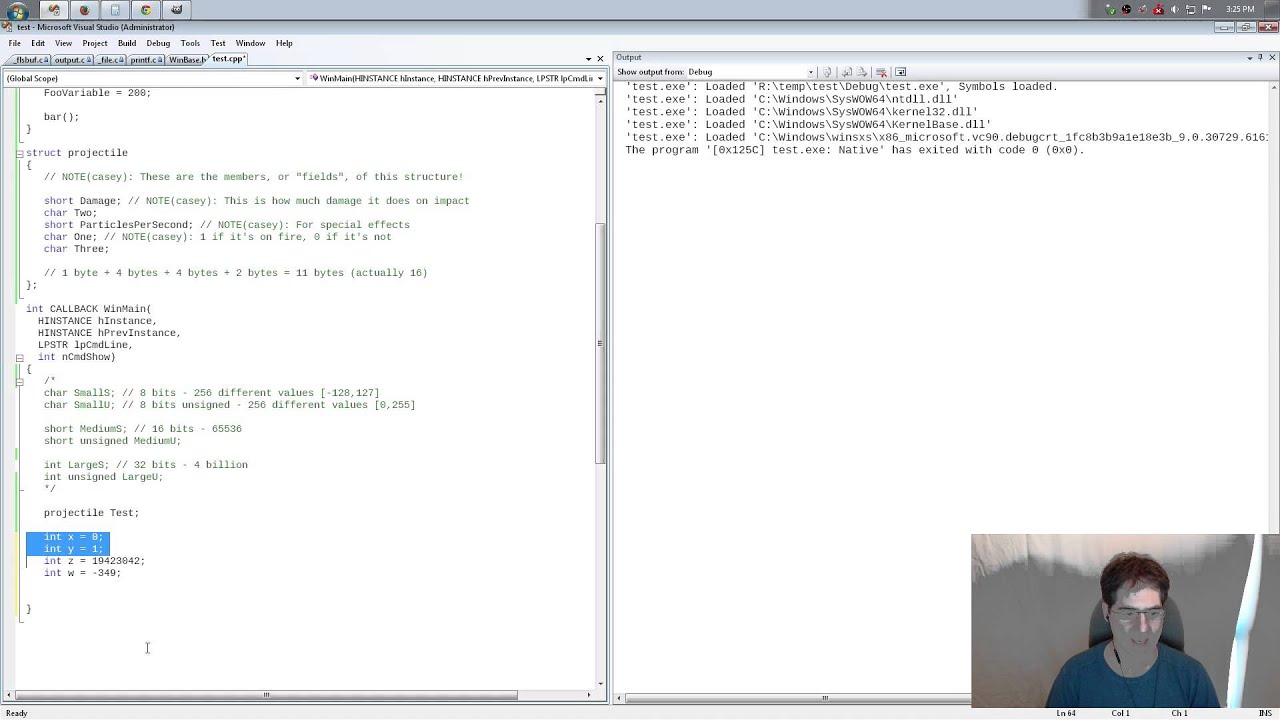Open the Edit menu
The width and height of the screenshot is (1280, 720).
point(38,43)
